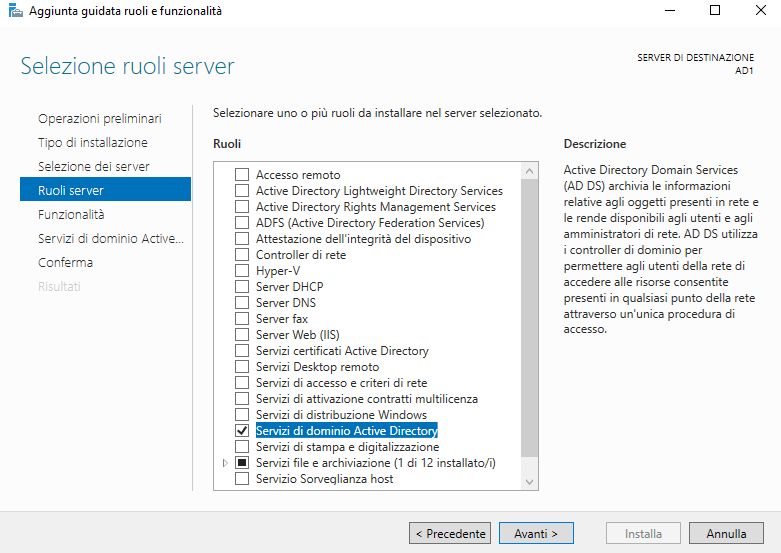Go to the Tipo di installazione step

(93, 142)
